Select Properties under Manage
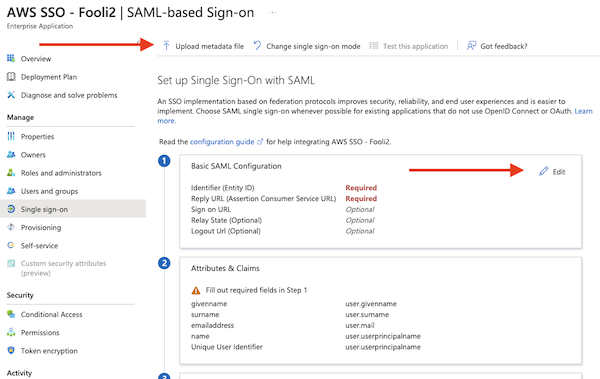This screenshot has width=600, height=379. pos(37,136)
